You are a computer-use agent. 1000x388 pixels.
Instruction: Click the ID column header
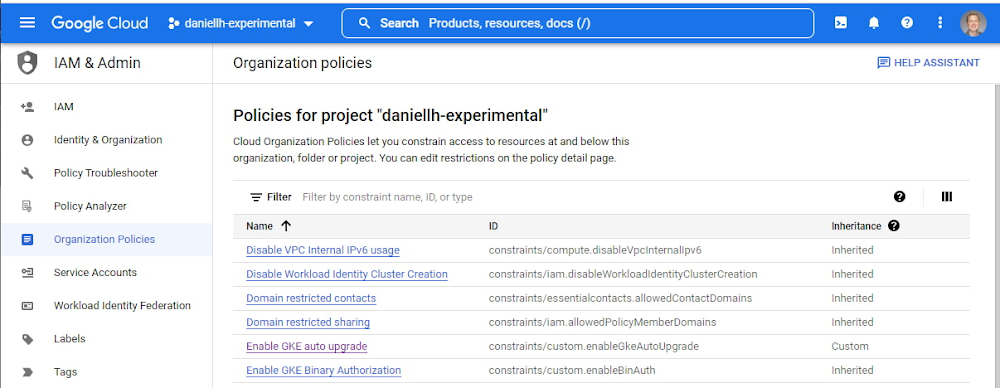click(494, 226)
